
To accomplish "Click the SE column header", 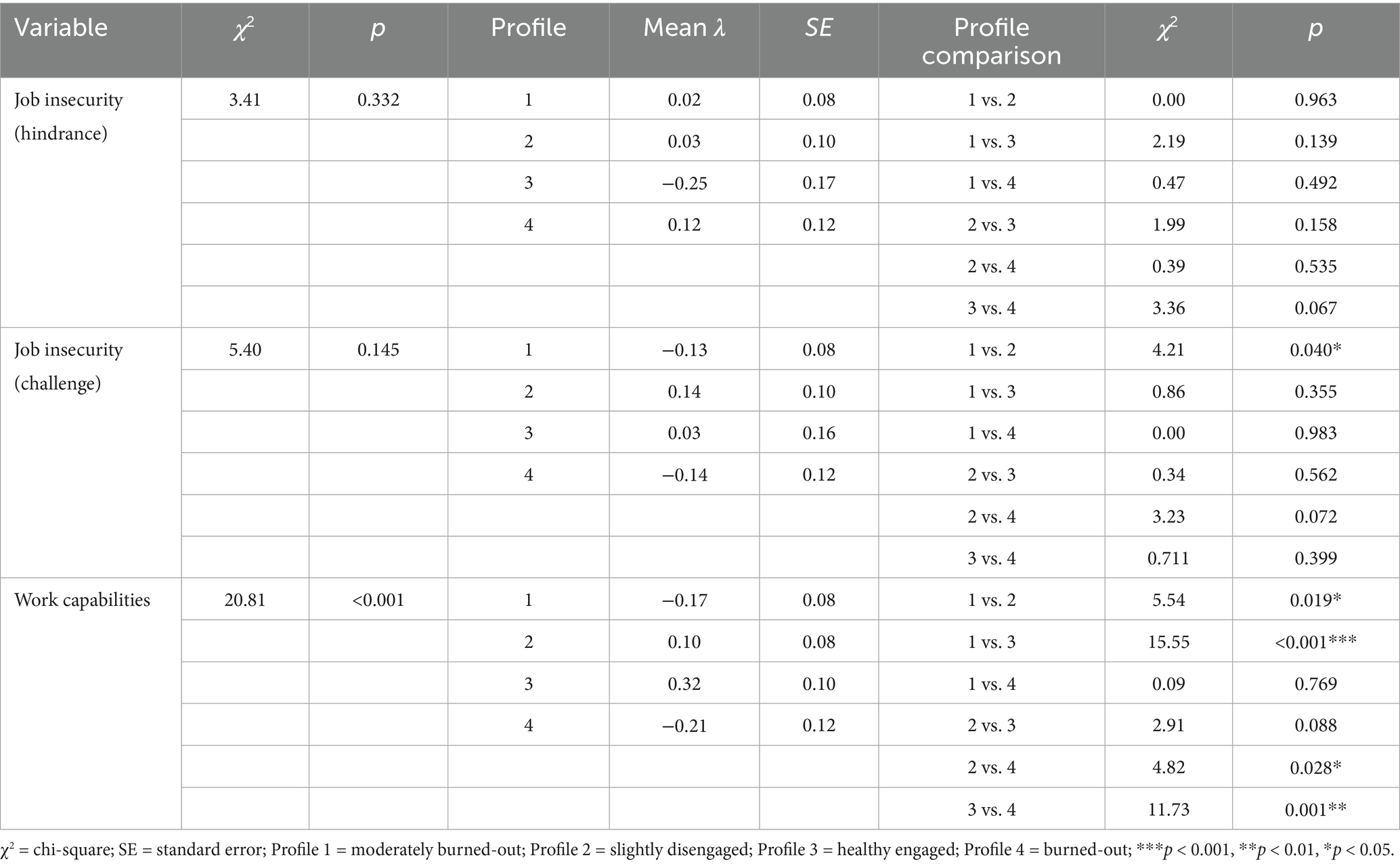I will click(x=818, y=28).
